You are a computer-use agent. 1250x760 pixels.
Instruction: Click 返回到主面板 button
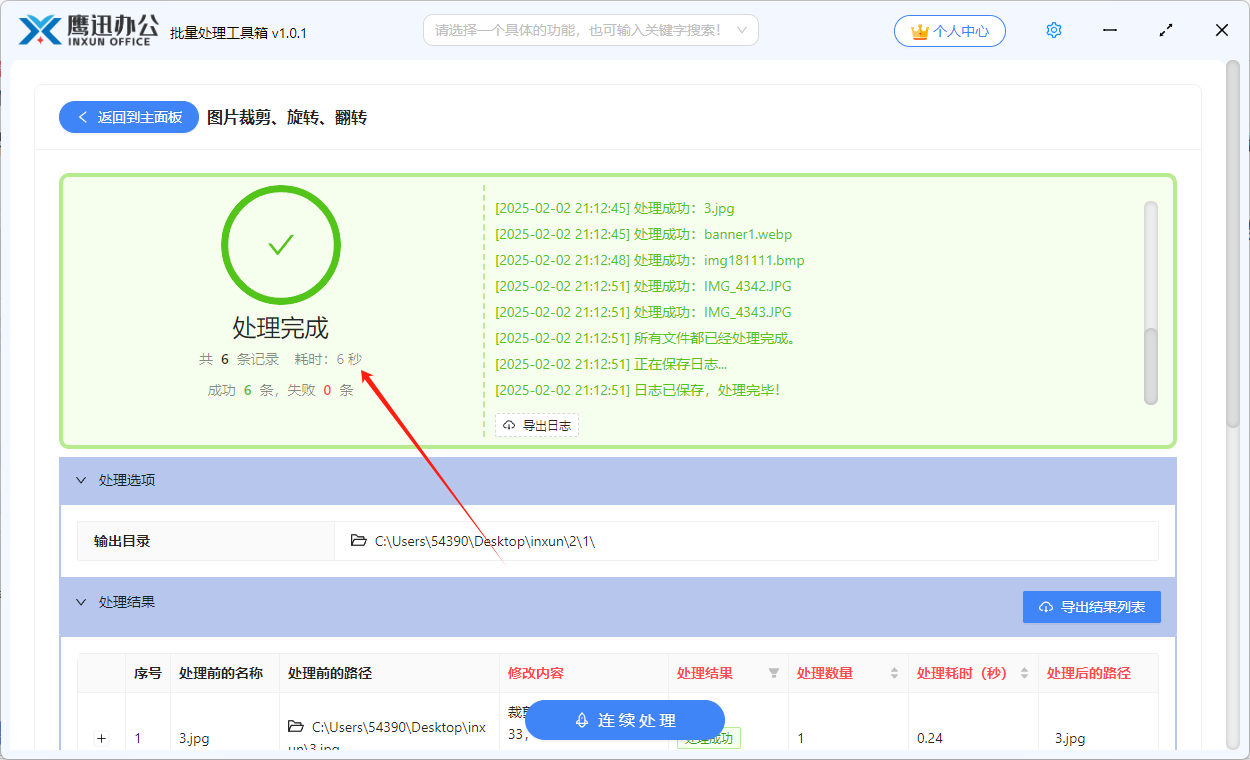pyautogui.click(x=129, y=117)
